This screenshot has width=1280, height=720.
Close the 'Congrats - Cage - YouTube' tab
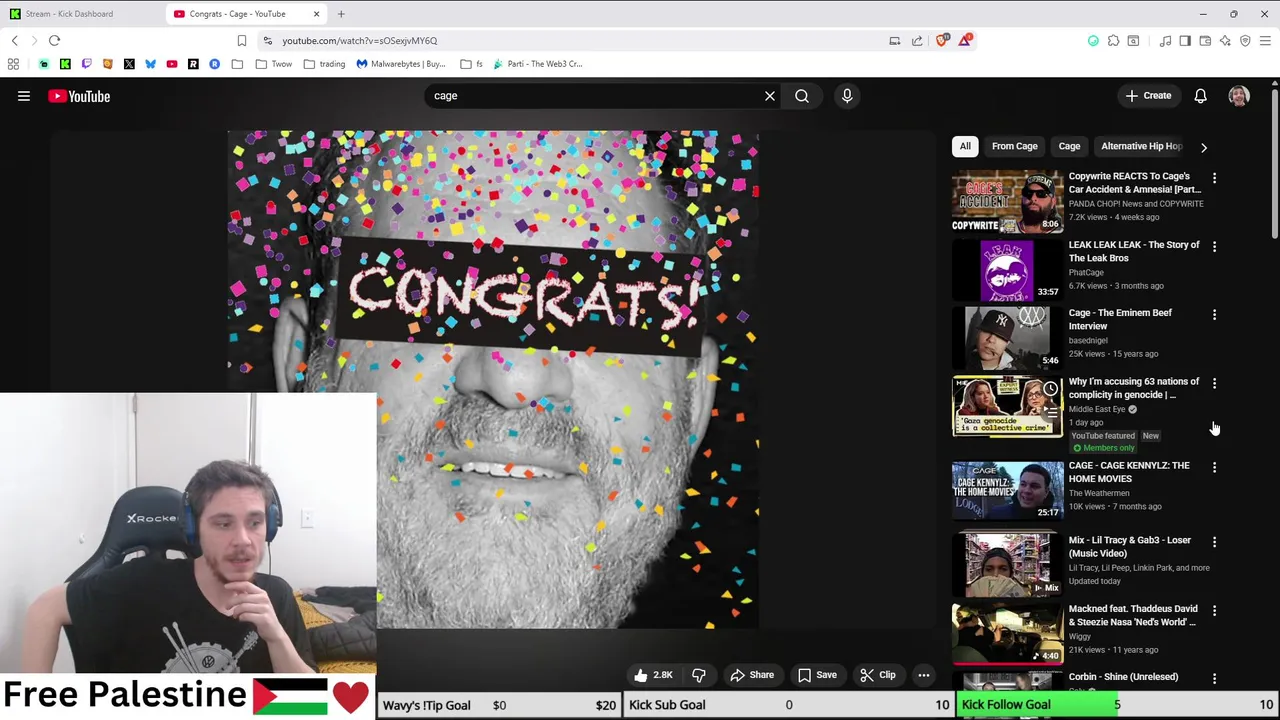click(317, 14)
